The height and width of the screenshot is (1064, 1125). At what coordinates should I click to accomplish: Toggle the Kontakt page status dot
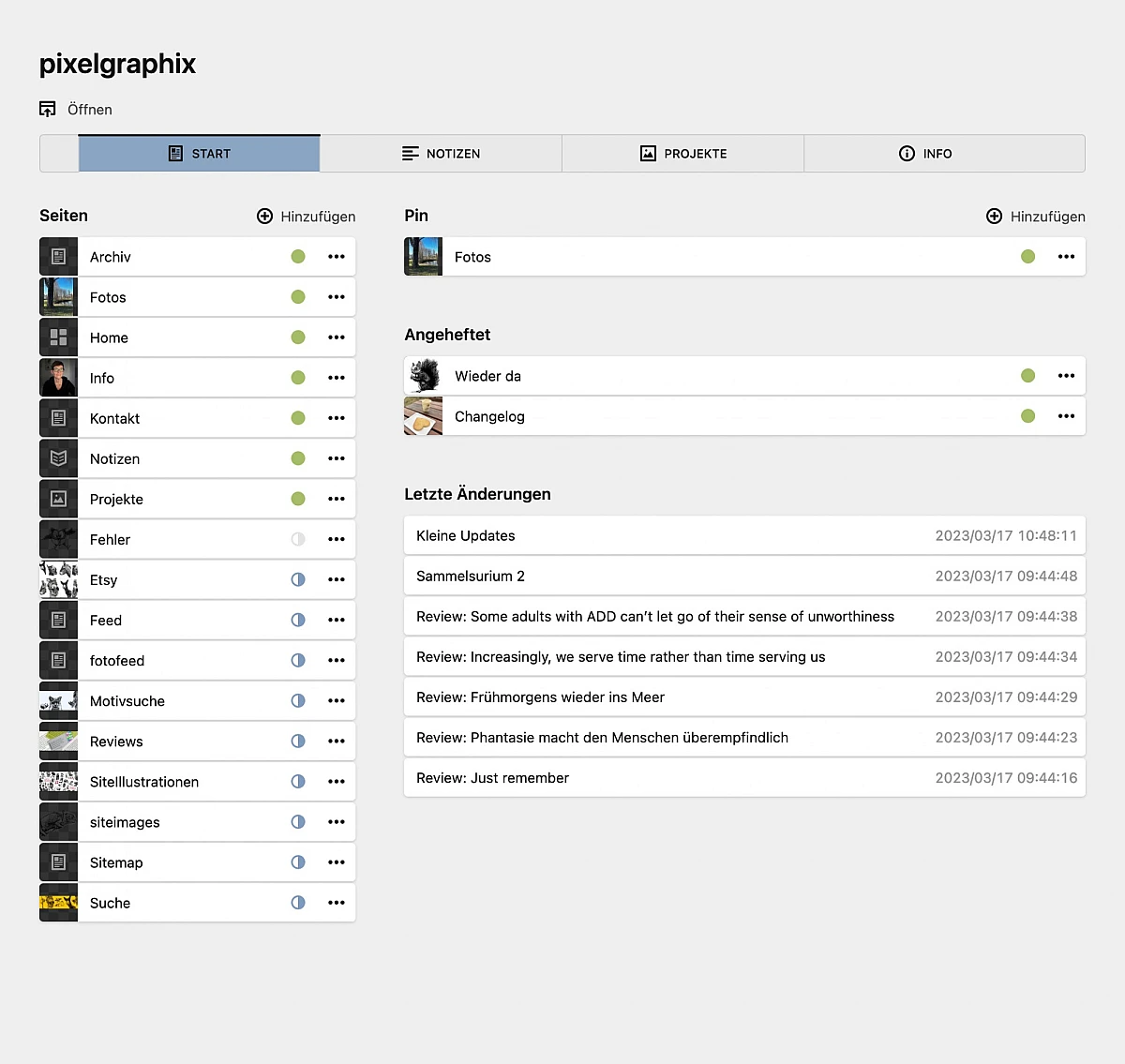(298, 418)
